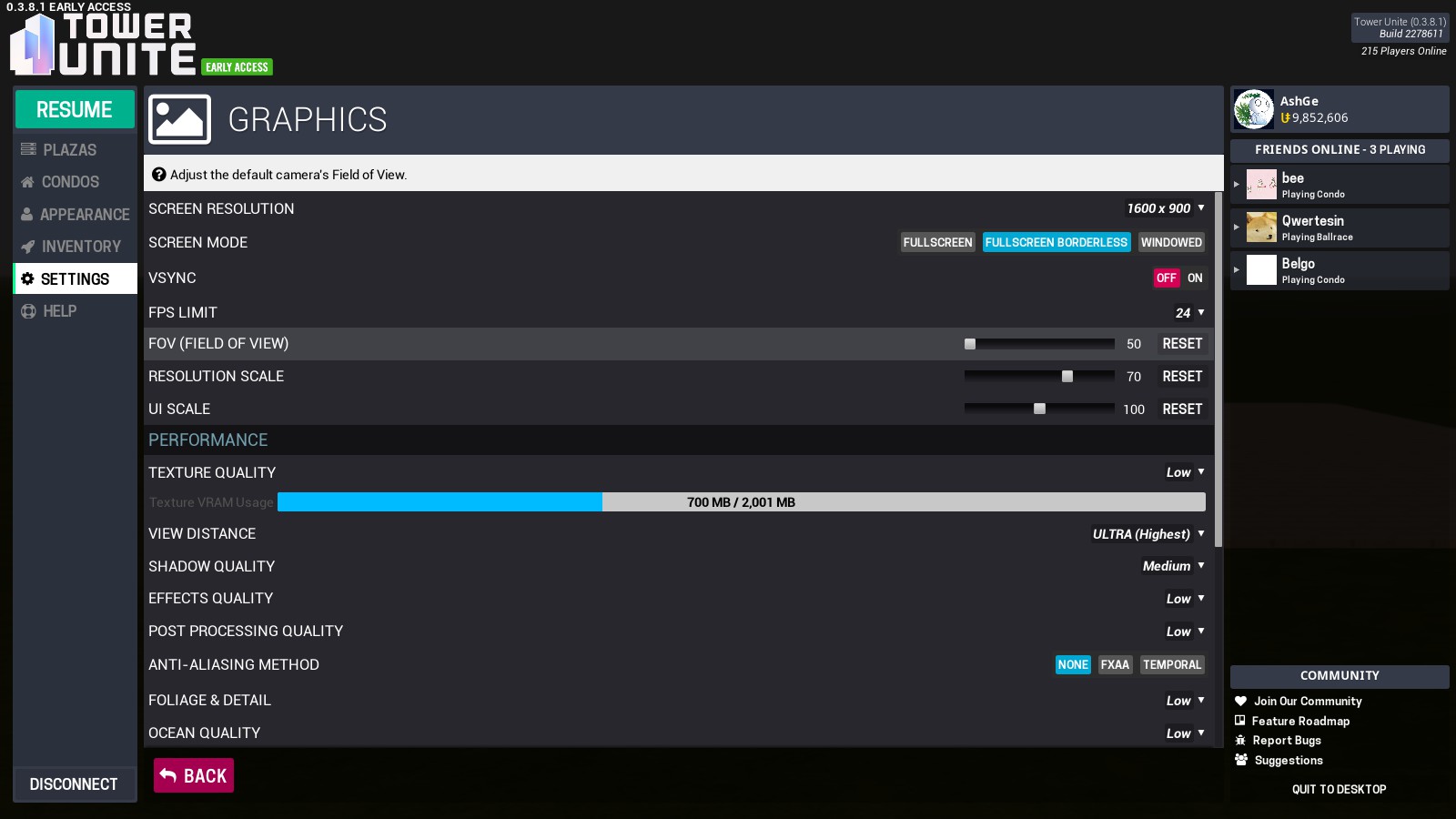Click the Help lifebuoy icon

[x=28, y=311]
